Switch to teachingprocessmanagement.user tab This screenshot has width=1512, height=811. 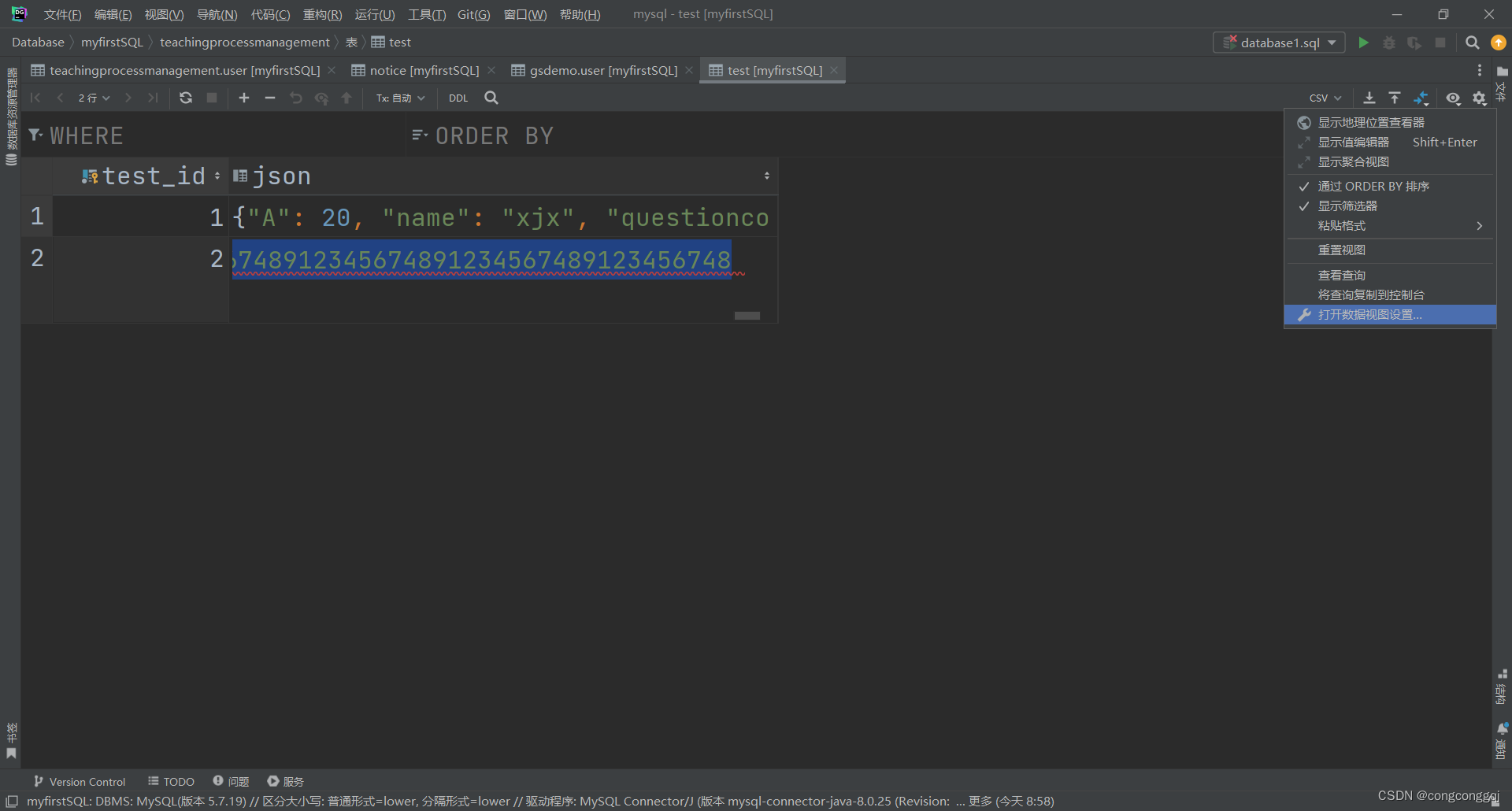[184, 70]
